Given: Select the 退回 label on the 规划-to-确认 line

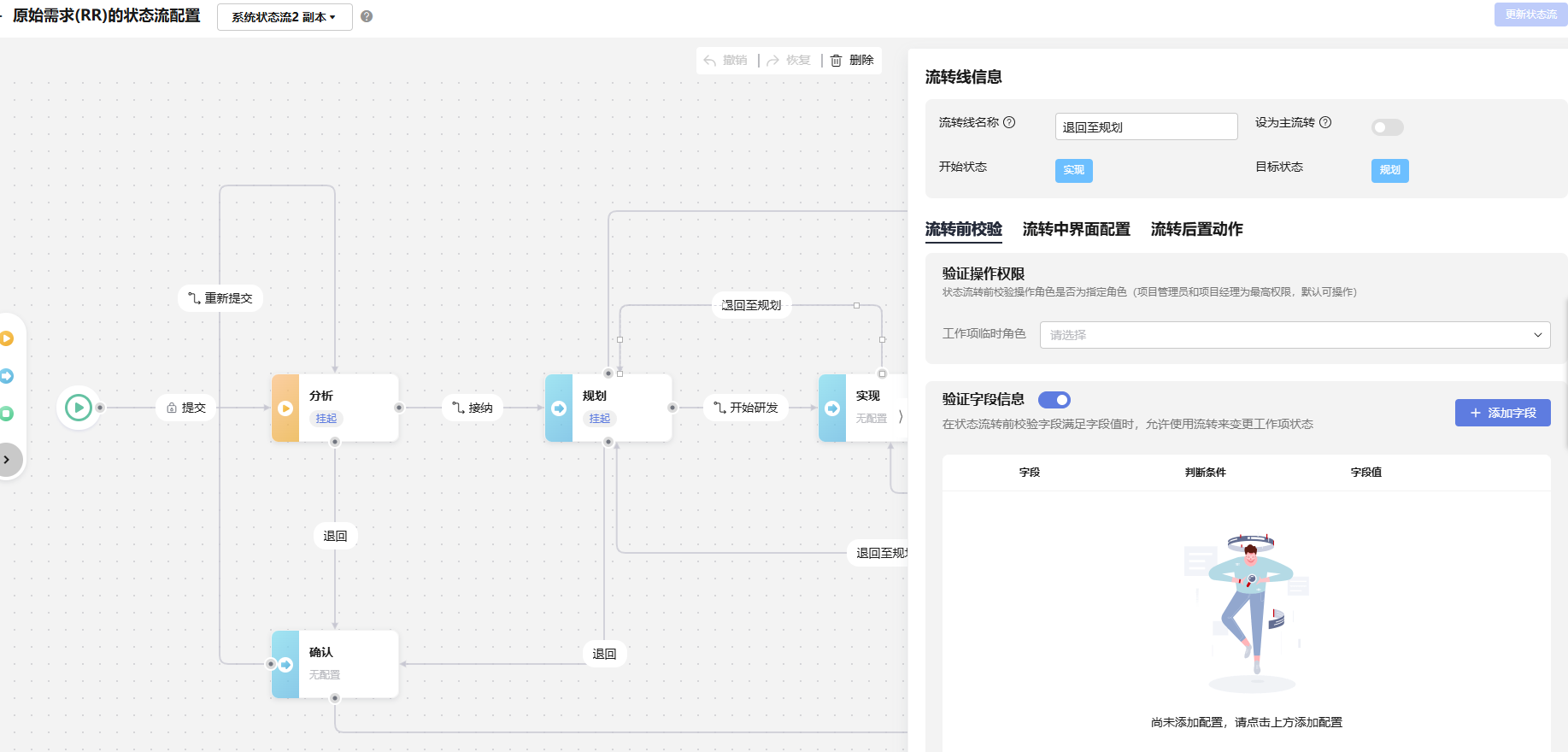Looking at the screenshot, I should [604, 654].
